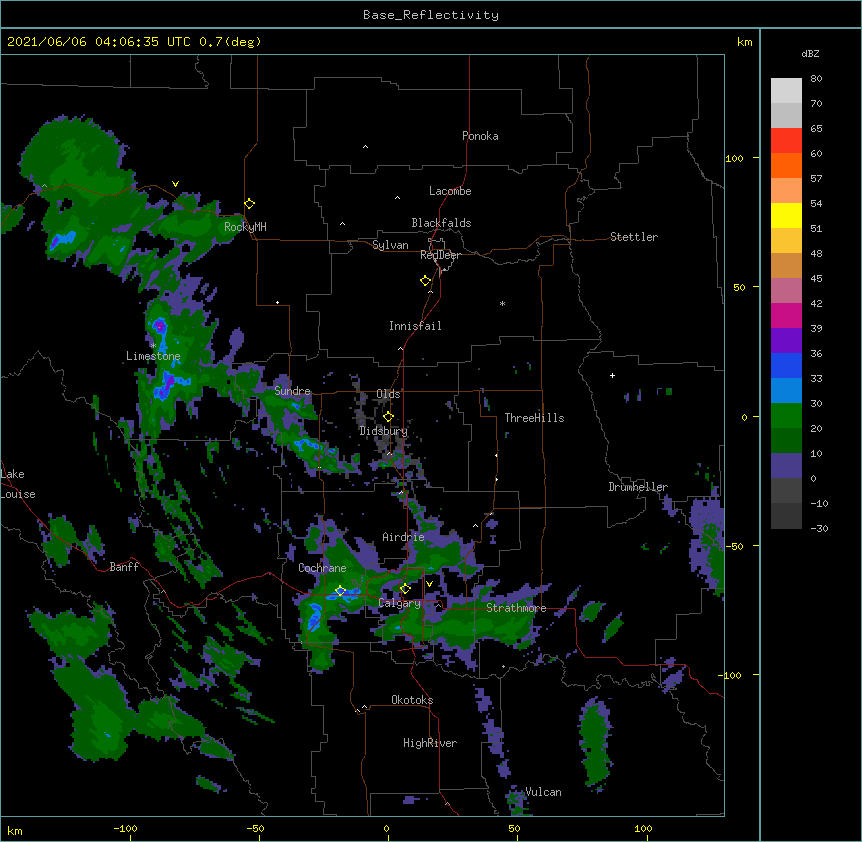Click the 36 dBZ blue swatch
The width and height of the screenshot is (862, 842).
(786, 365)
